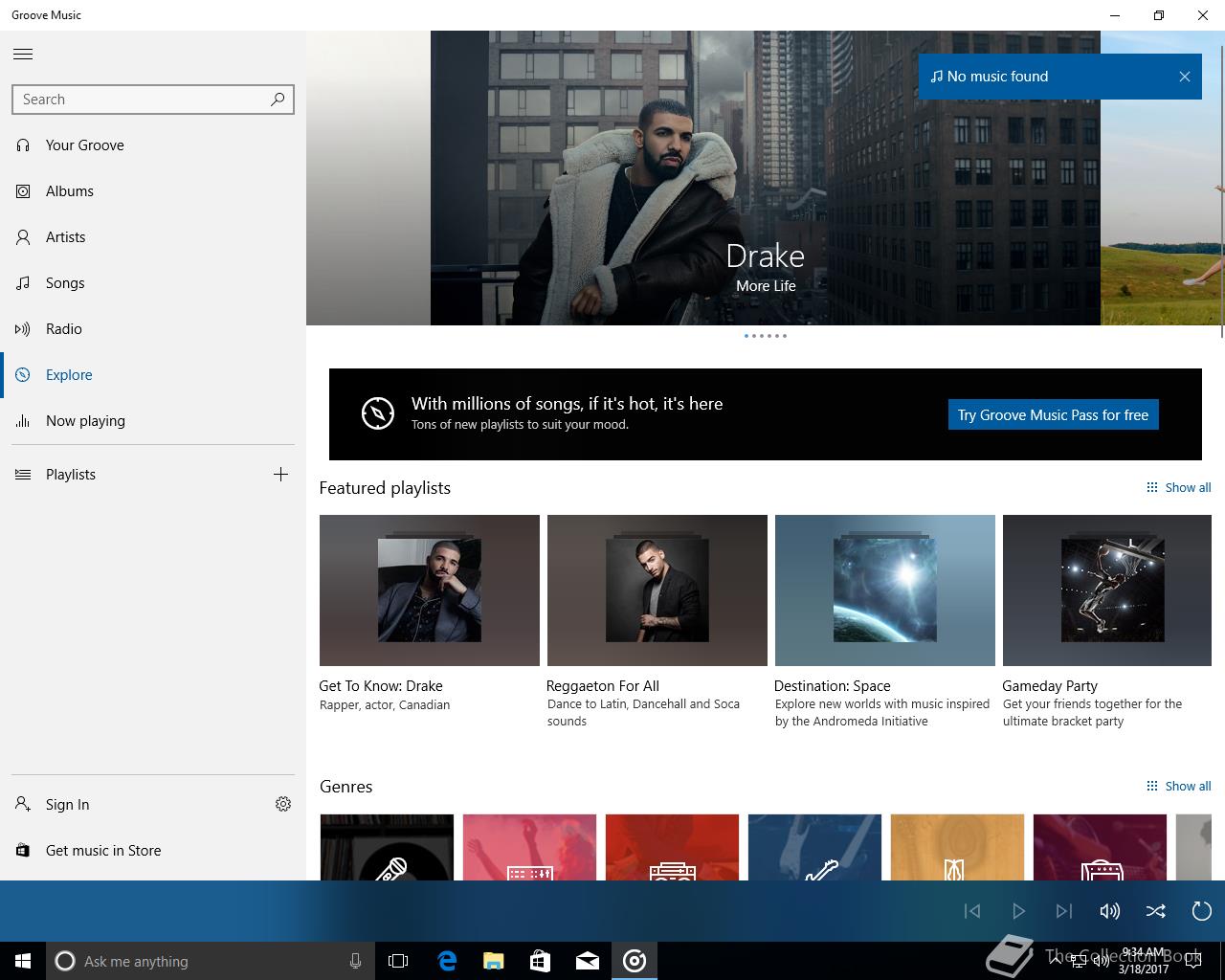Click the Play button

click(x=1018, y=911)
